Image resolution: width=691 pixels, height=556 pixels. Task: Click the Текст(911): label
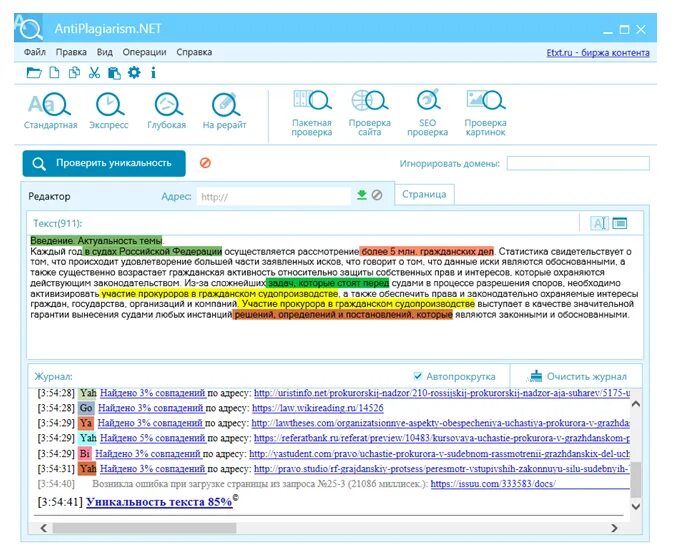[58, 223]
